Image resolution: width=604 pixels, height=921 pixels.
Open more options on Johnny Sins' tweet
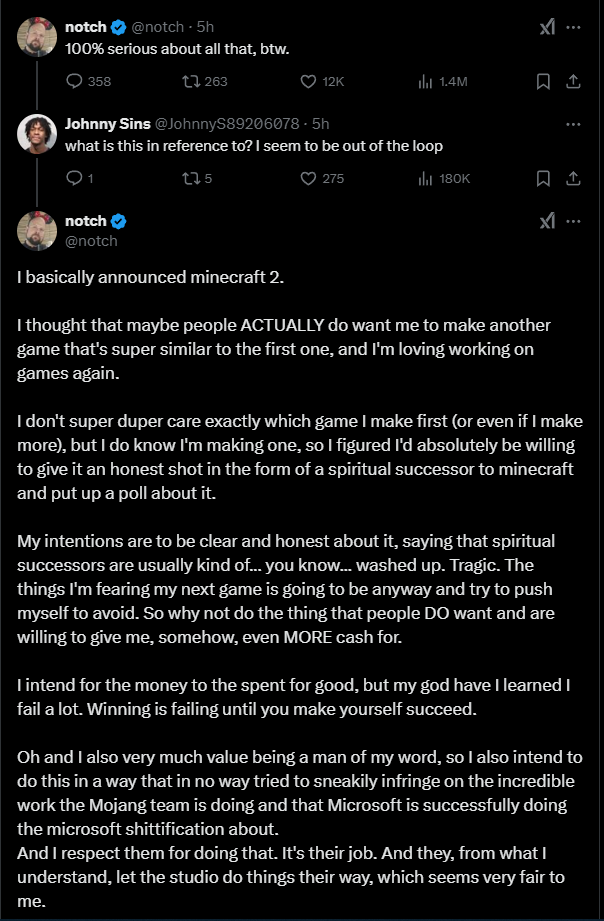[x=573, y=124]
